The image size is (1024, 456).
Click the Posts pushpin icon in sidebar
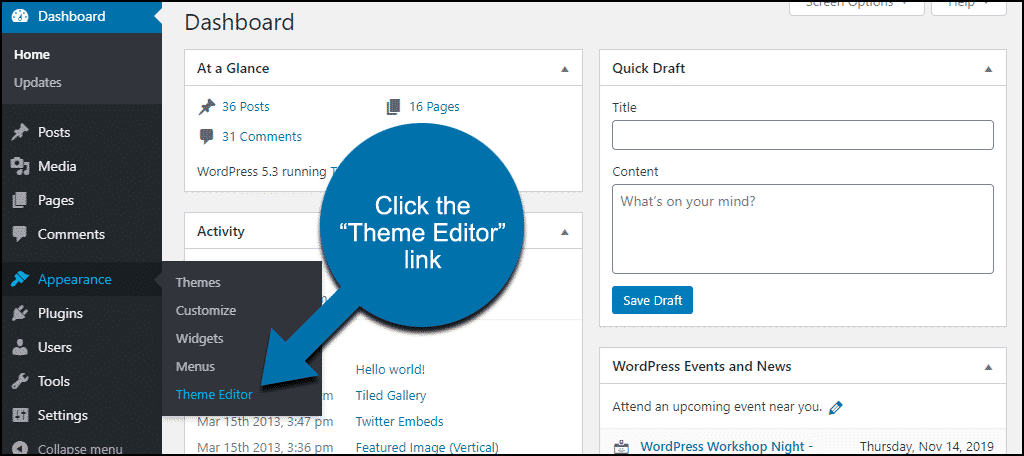(20, 132)
